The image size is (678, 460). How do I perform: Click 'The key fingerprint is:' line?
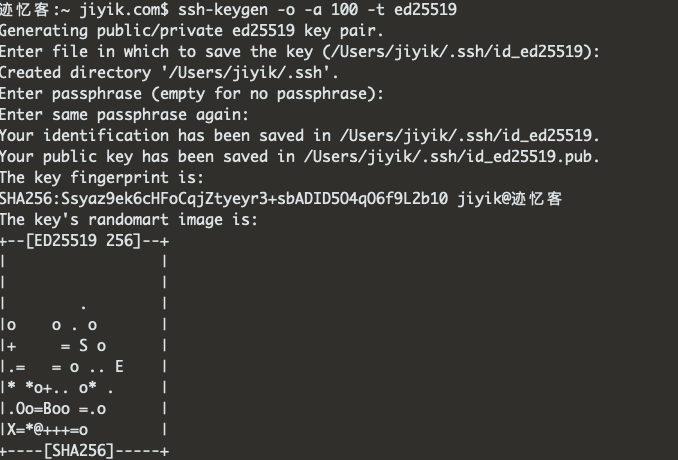pyautogui.click(x=102, y=178)
